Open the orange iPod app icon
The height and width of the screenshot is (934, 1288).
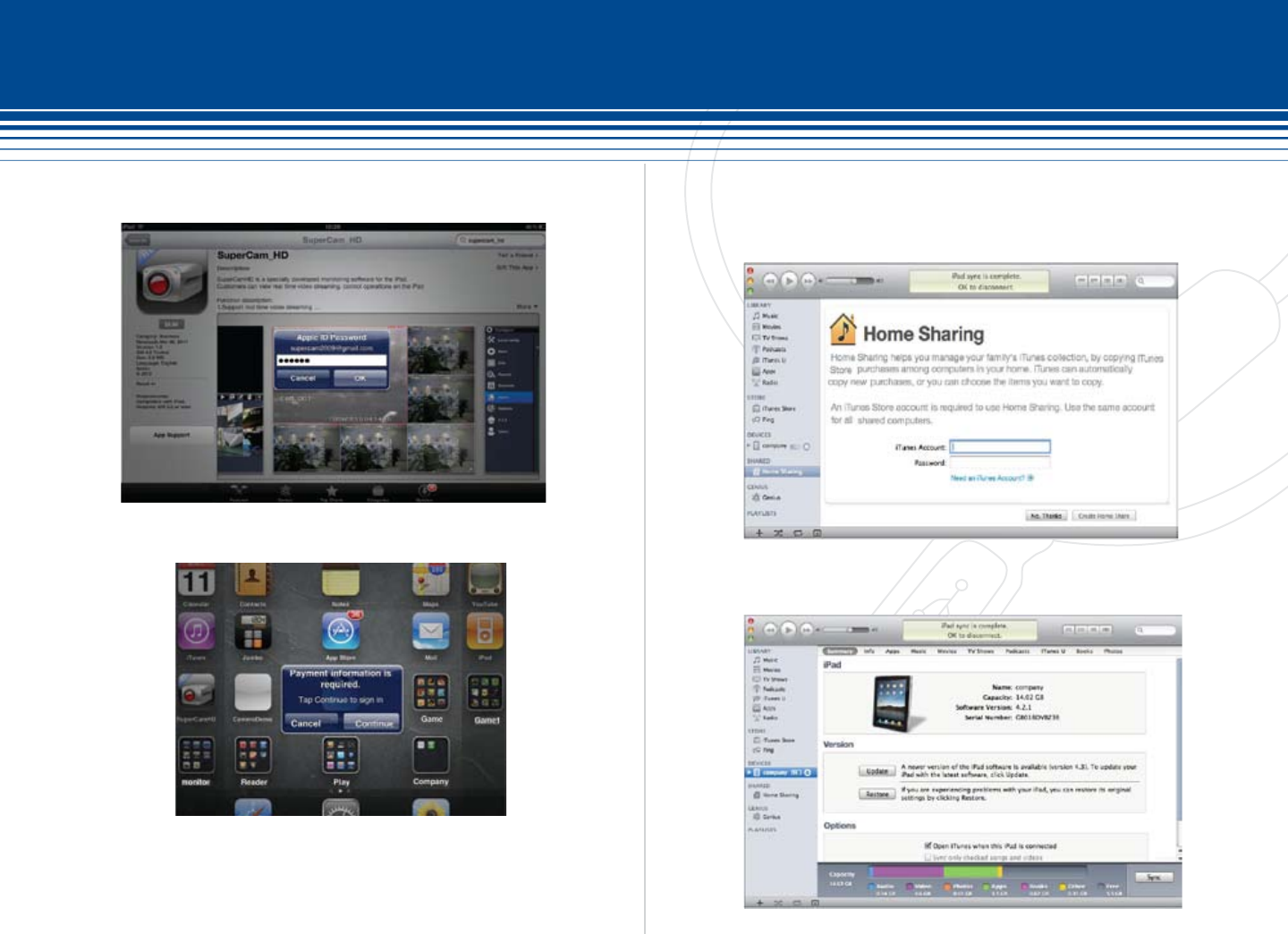click(485, 632)
